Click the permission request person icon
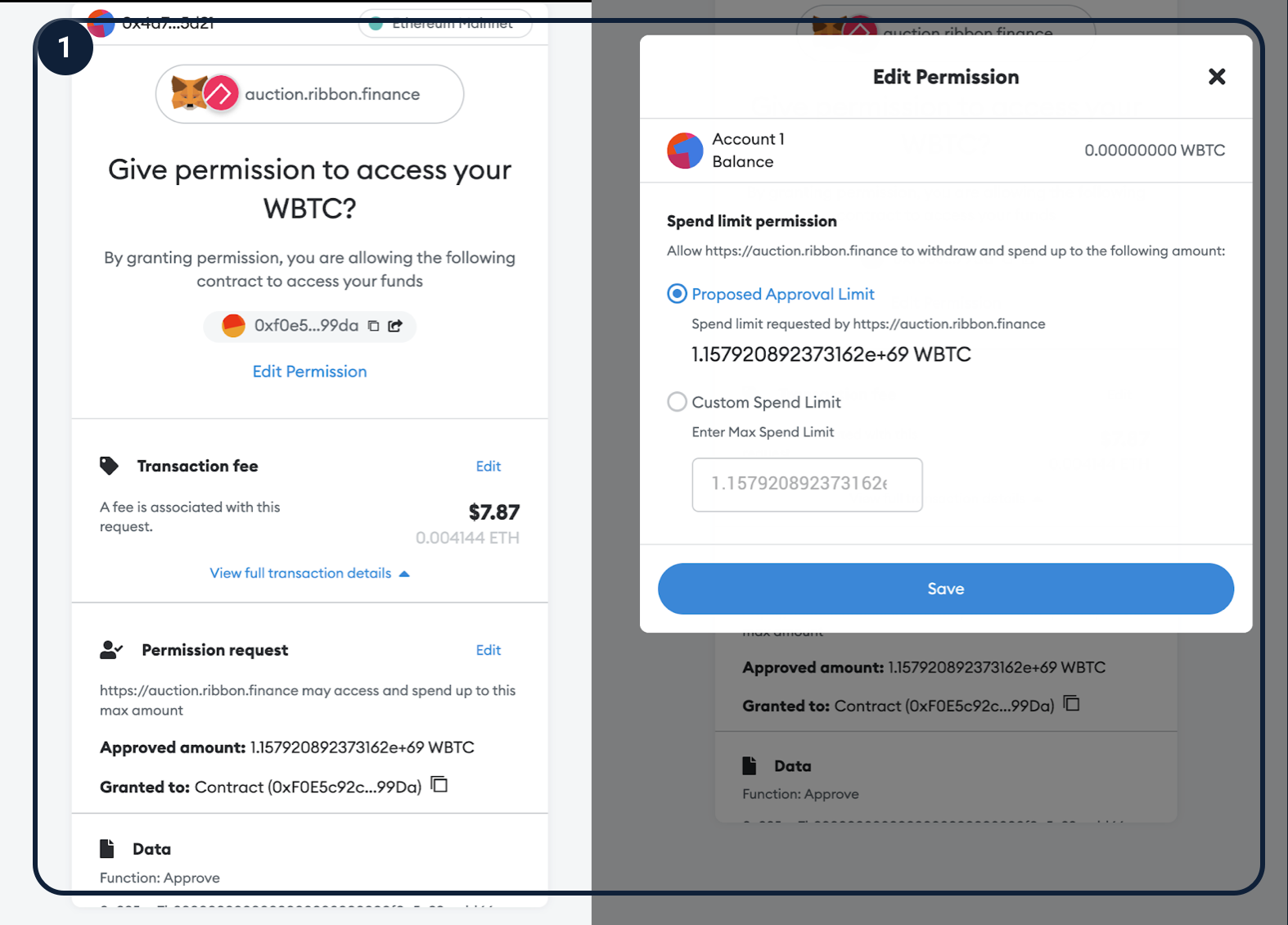The width and height of the screenshot is (1288, 925). pyautogui.click(x=110, y=650)
